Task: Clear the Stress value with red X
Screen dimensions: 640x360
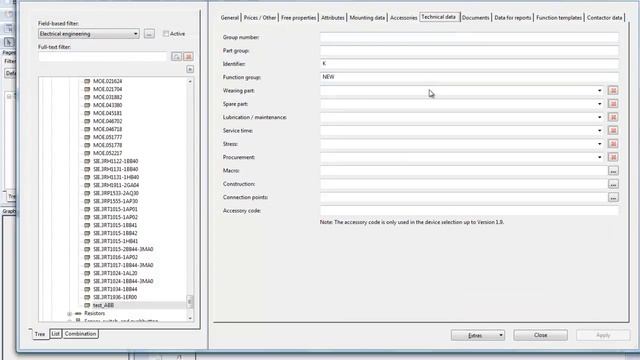Action: [x=613, y=144]
